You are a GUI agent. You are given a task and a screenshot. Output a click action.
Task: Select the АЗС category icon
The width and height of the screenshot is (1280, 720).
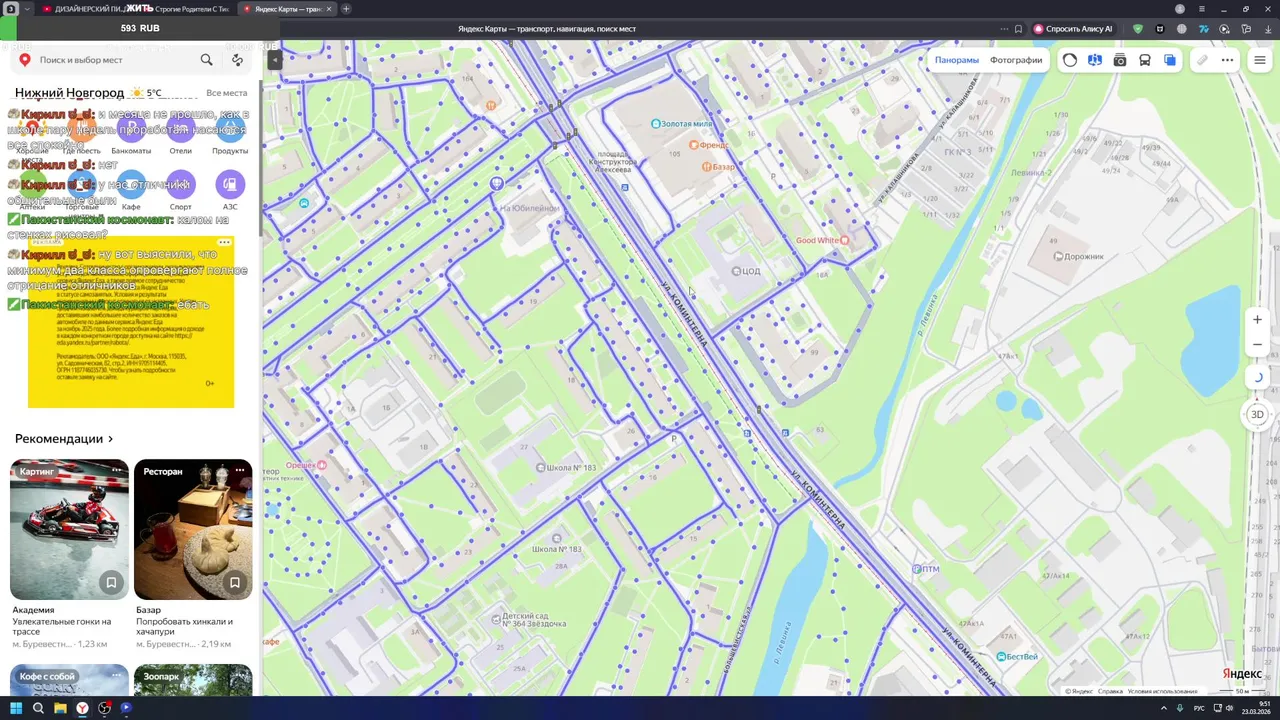point(230,184)
